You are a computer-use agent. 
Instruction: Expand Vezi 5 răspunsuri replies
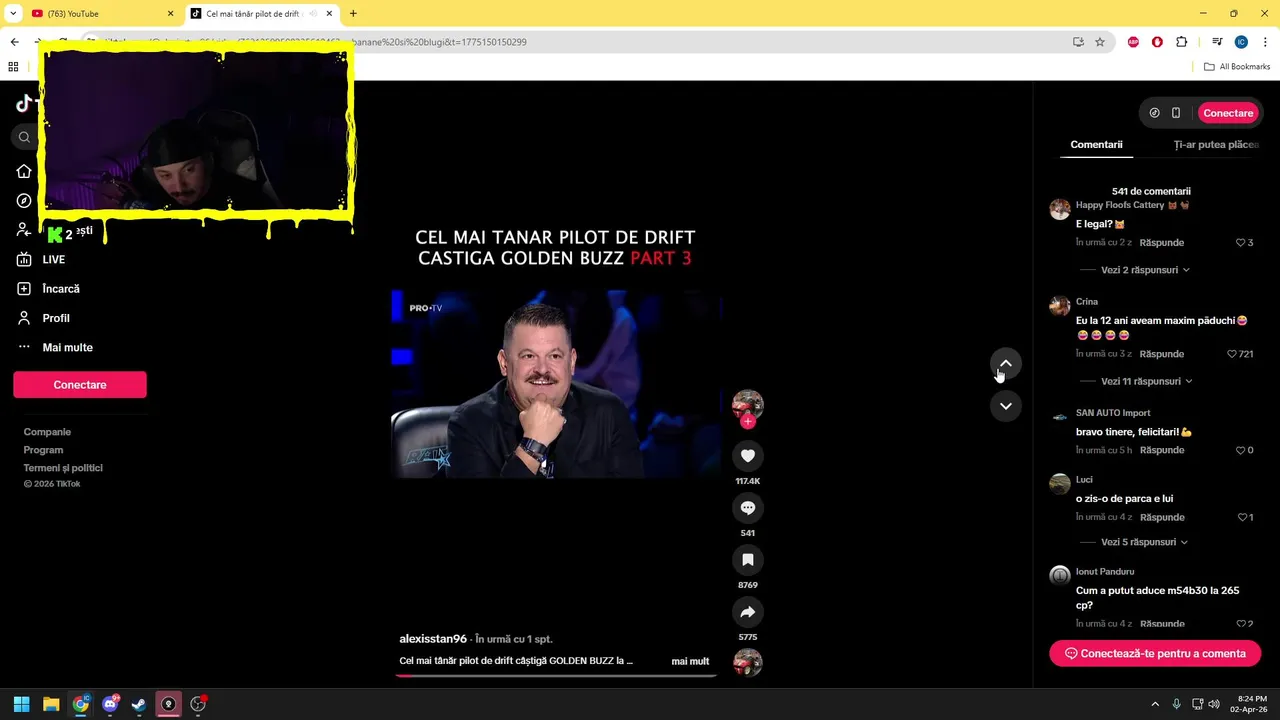(1145, 542)
